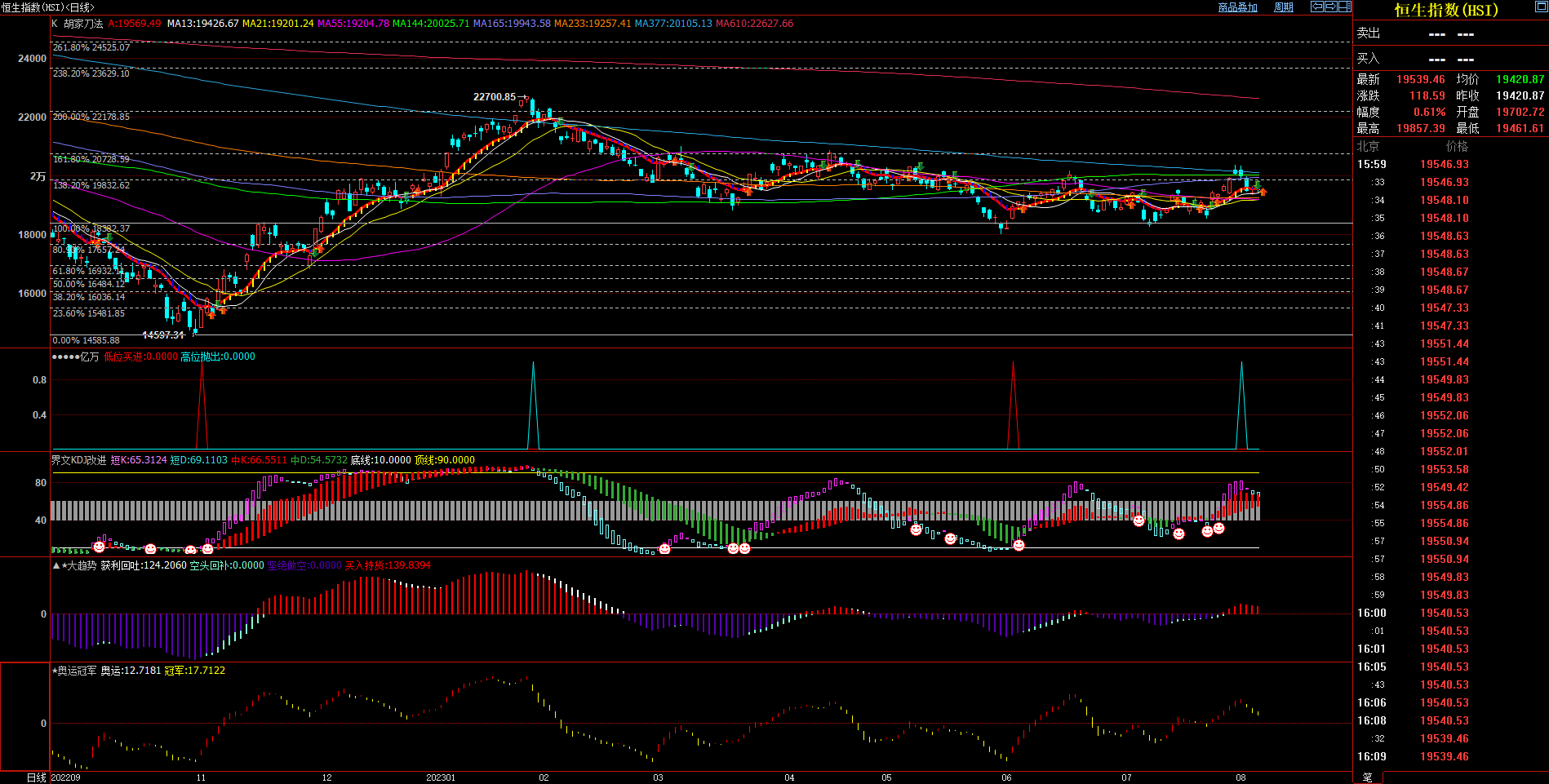Toggle the split panel layout icon
Image resolution: width=1549 pixels, height=784 pixels.
pyautogui.click(x=1344, y=7)
